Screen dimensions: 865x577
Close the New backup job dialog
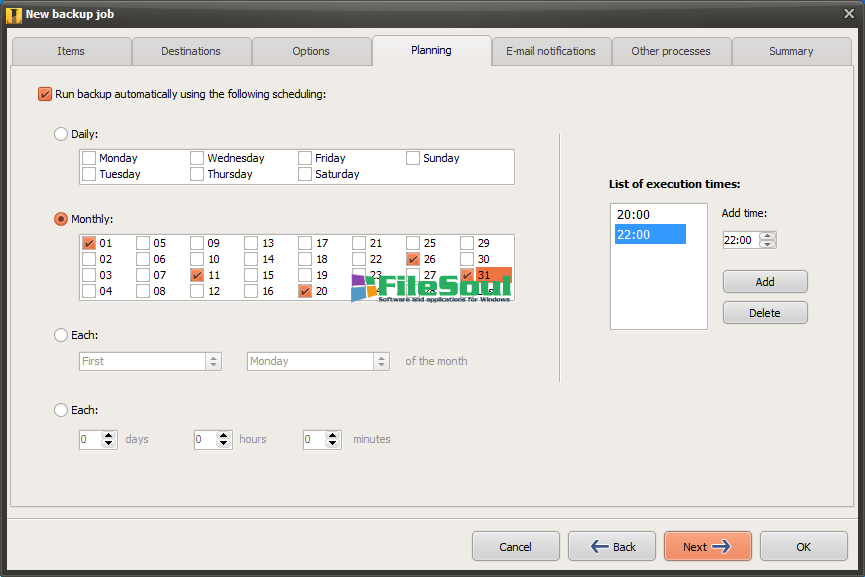(849, 13)
